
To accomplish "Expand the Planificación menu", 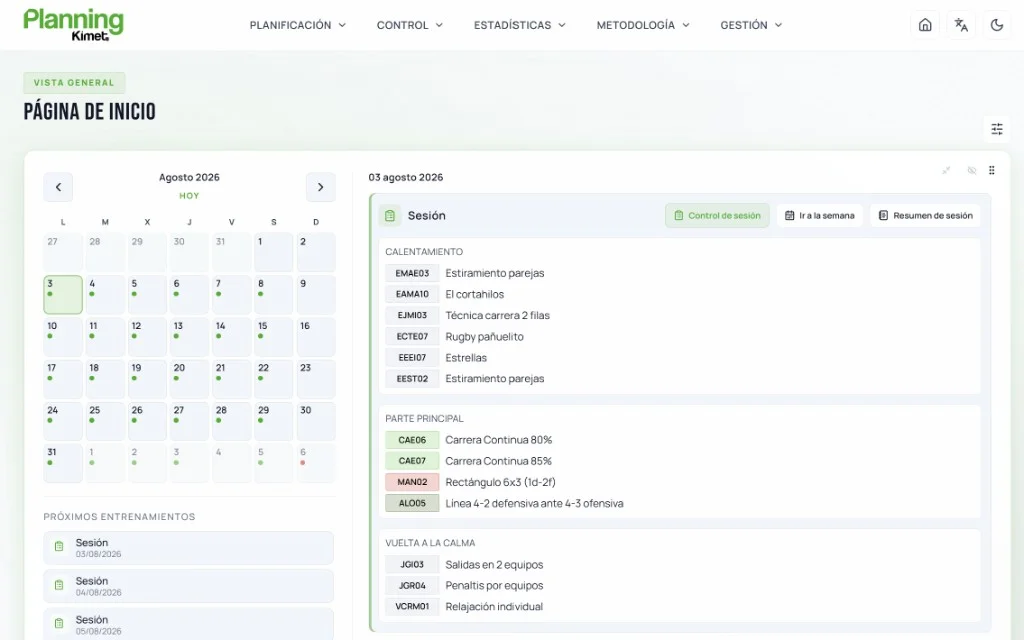I will click(297, 25).
